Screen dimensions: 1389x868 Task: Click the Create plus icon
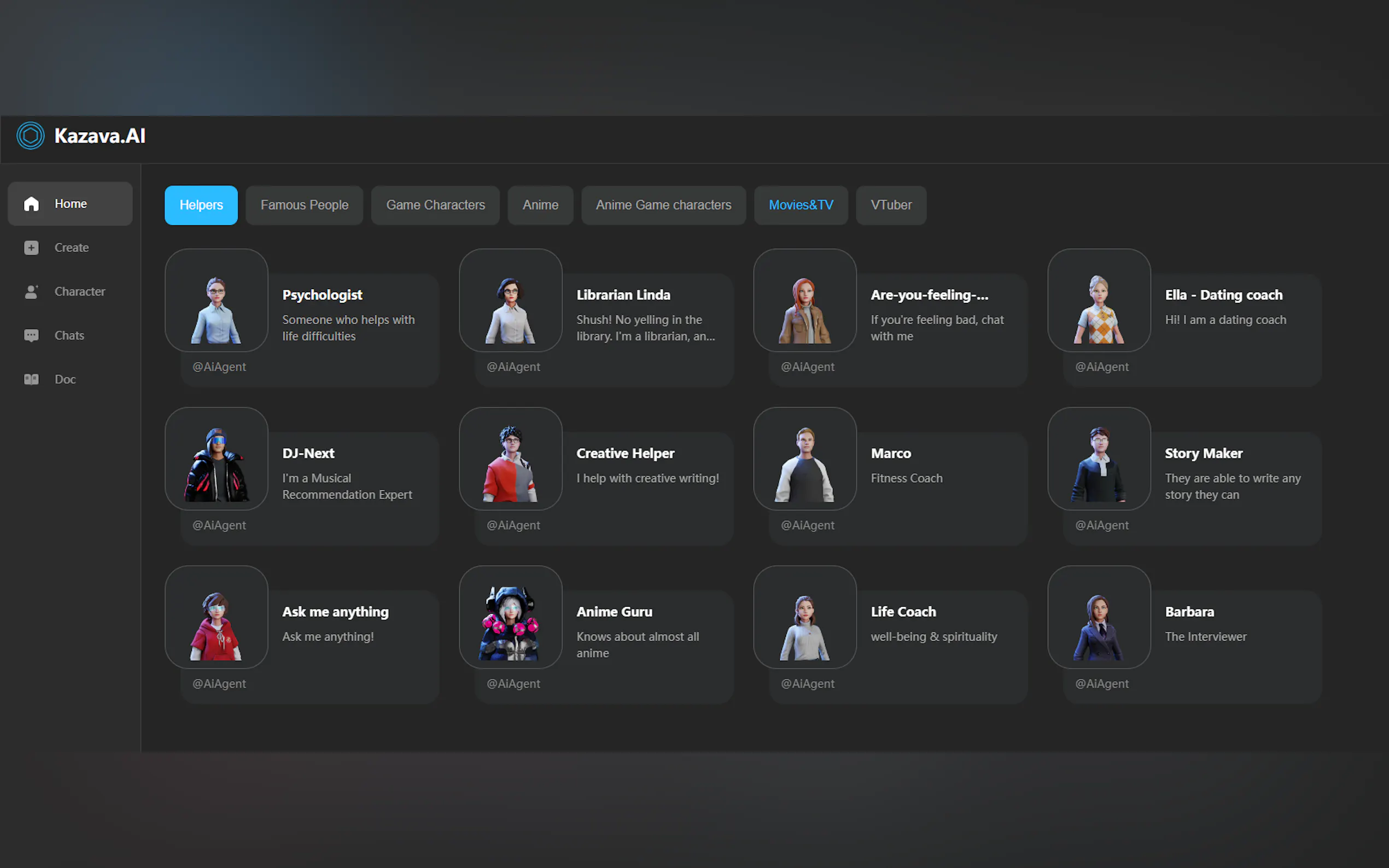click(x=31, y=248)
